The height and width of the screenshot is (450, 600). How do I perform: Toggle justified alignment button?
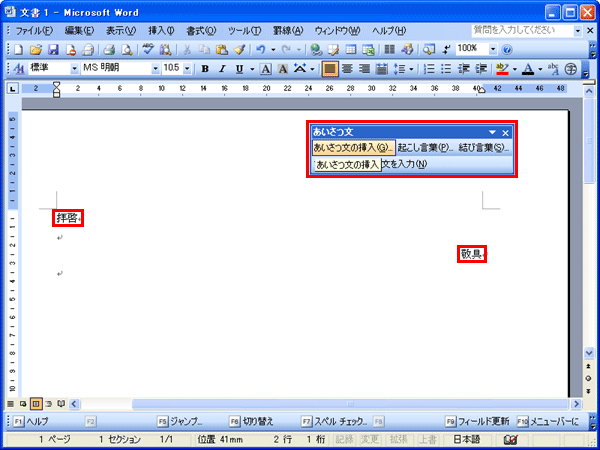click(330, 69)
